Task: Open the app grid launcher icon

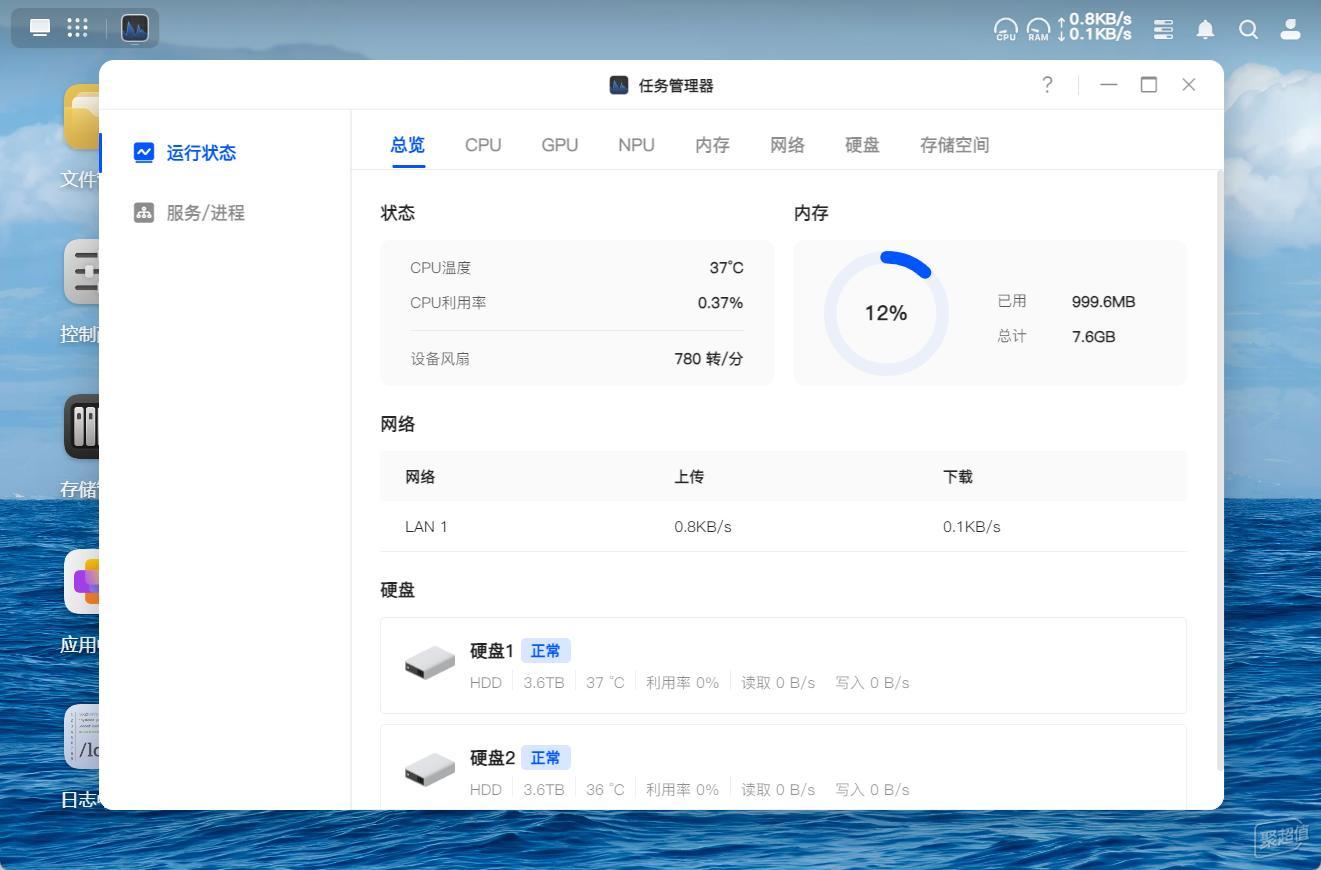Action: click(x=77, y=28)
